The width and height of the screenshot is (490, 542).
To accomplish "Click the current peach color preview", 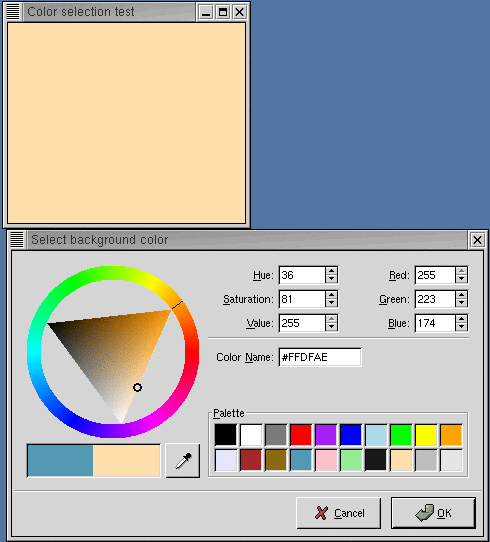I will click(x=126, y=460).
